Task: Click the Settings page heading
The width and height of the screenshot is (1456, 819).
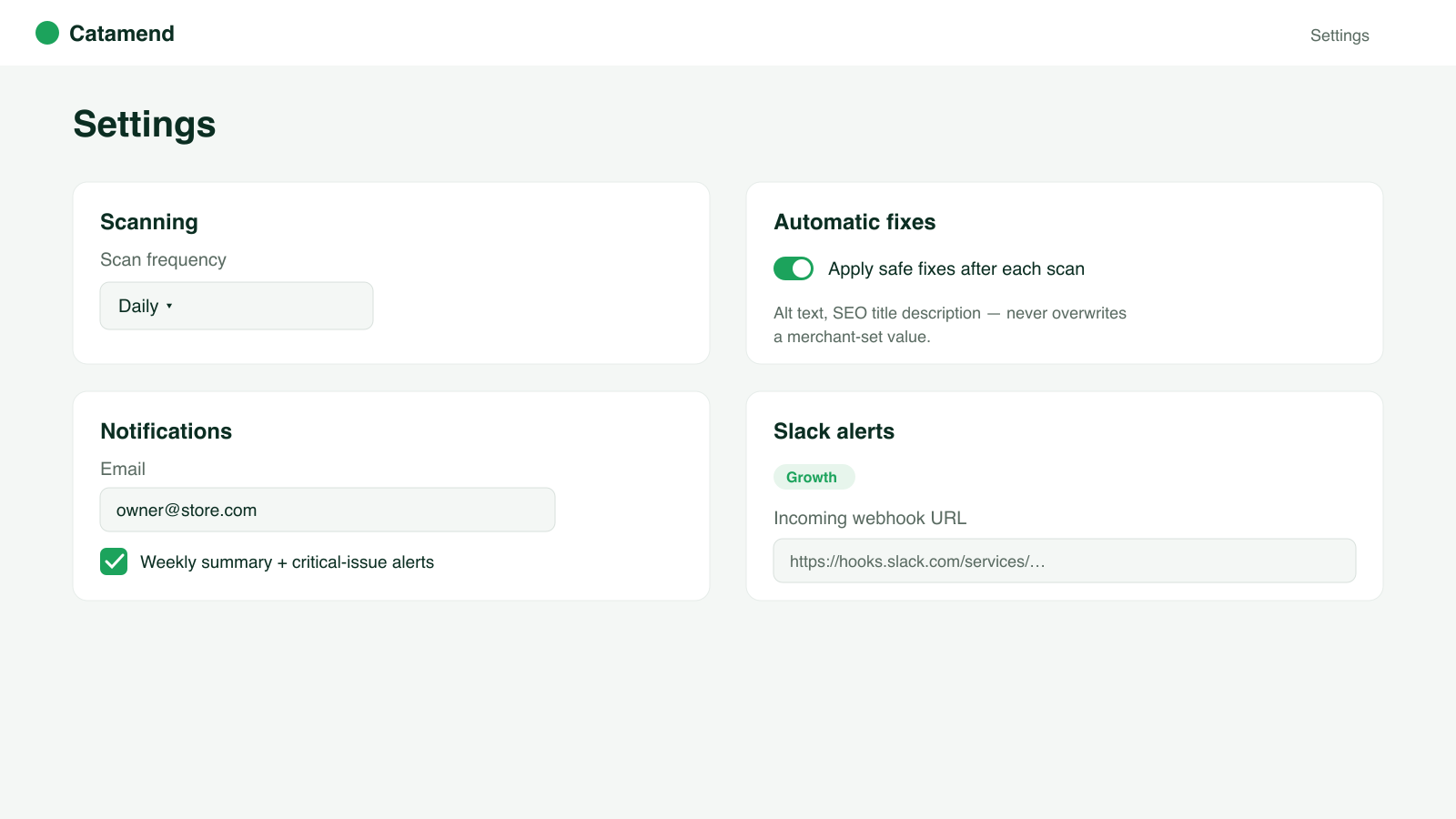Action: (x=145, y=124)
